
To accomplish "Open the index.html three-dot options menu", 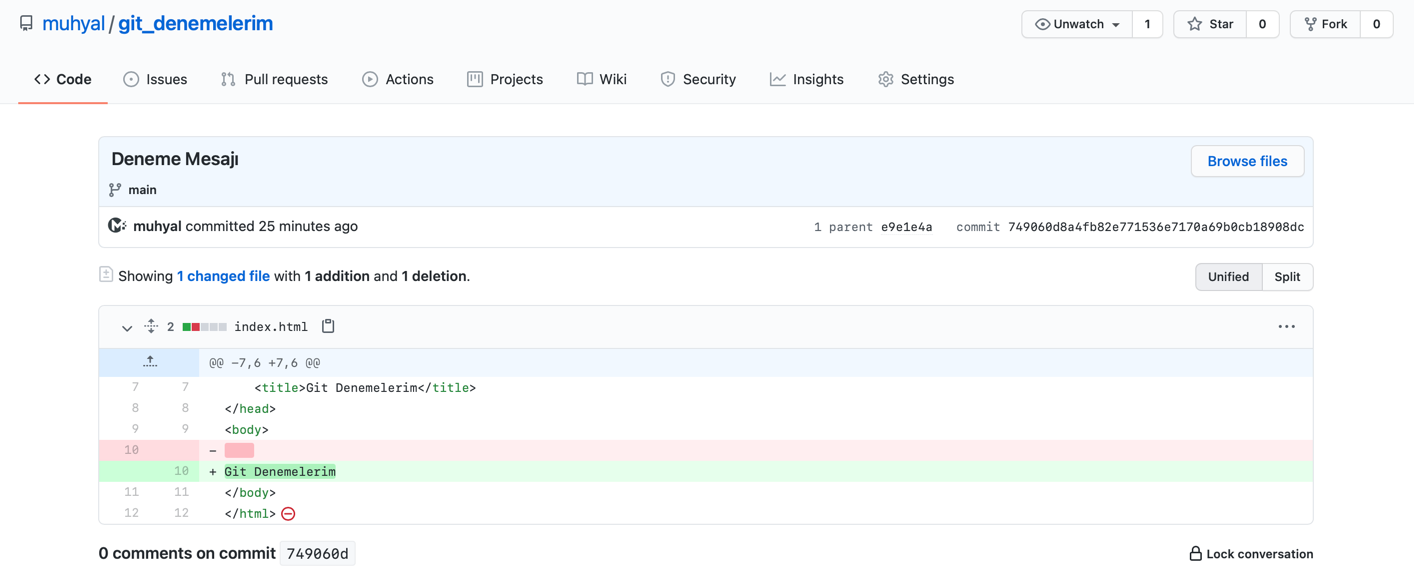I will [x=1286, y=327].
